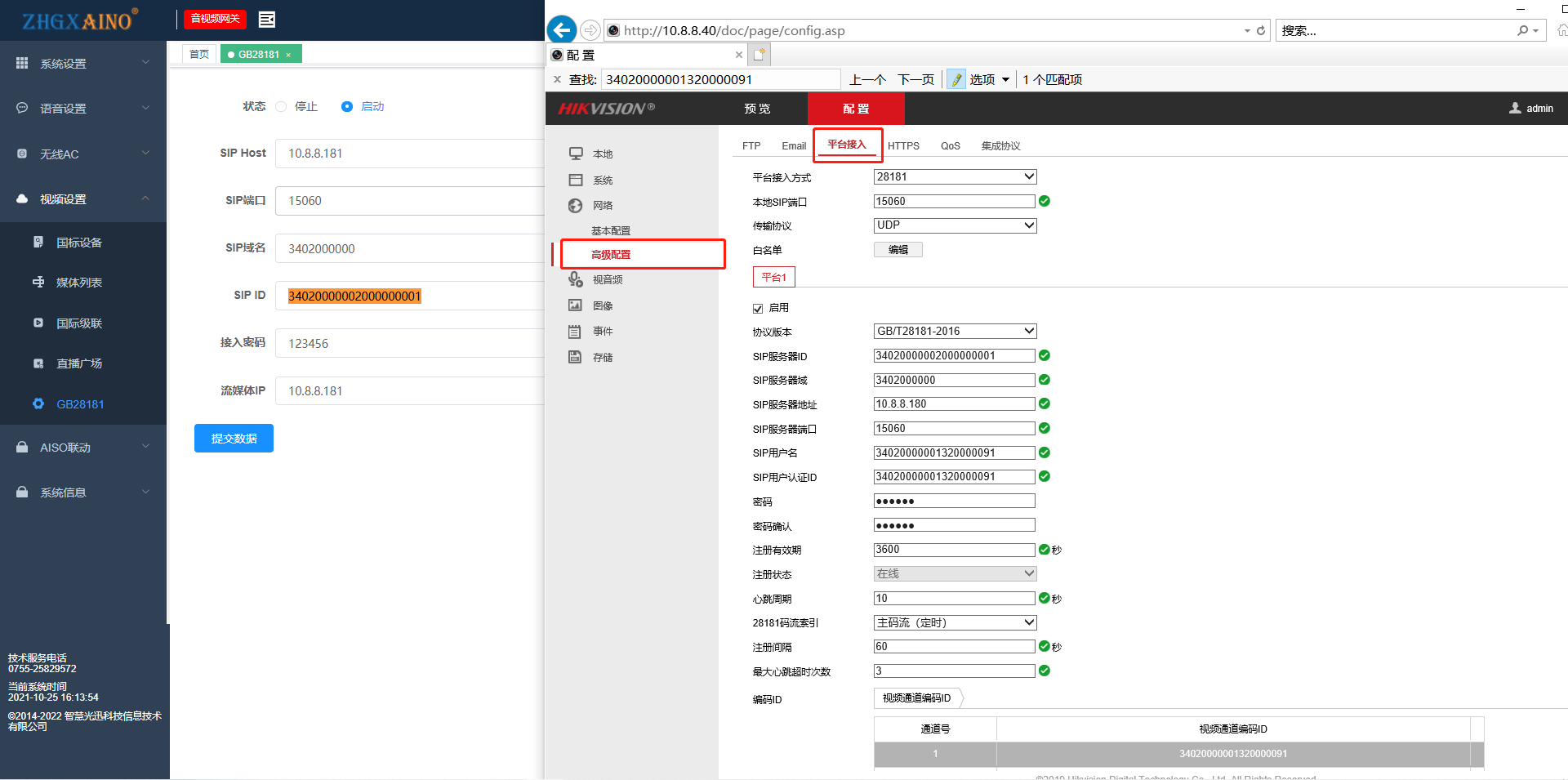This screenshot has height=780, width=1568.
Task: Click the search magnifier icon
Action: pos(1523,30)
